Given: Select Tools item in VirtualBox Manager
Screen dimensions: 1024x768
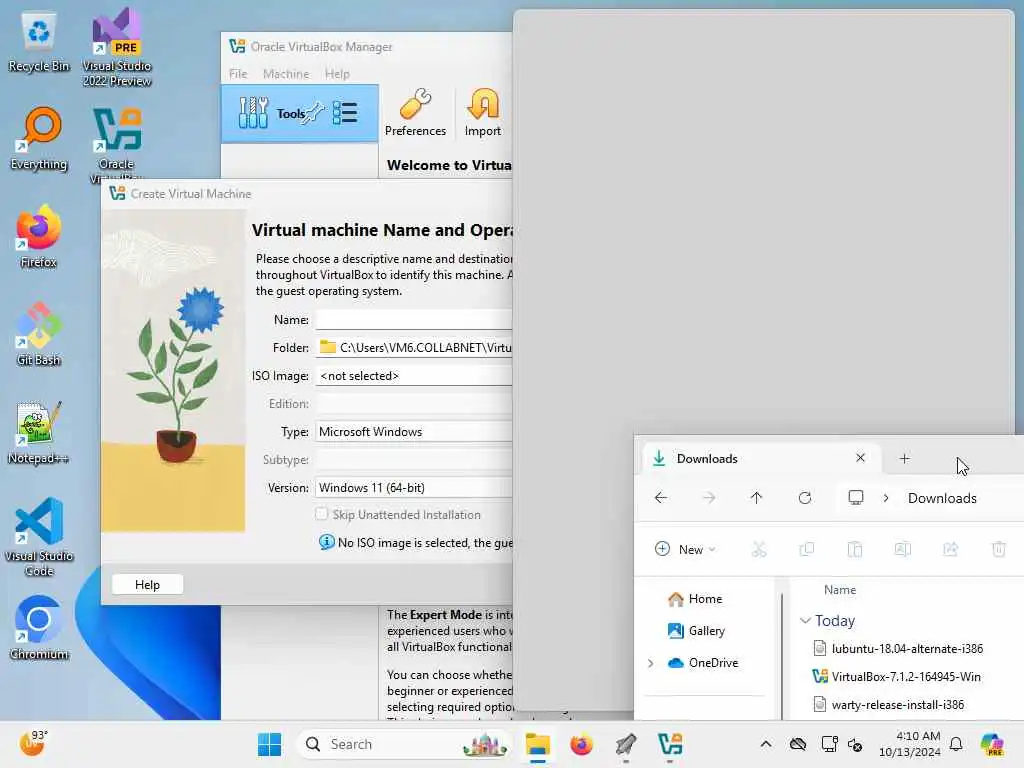Looking at the screenshot, I should pos(300,113).
